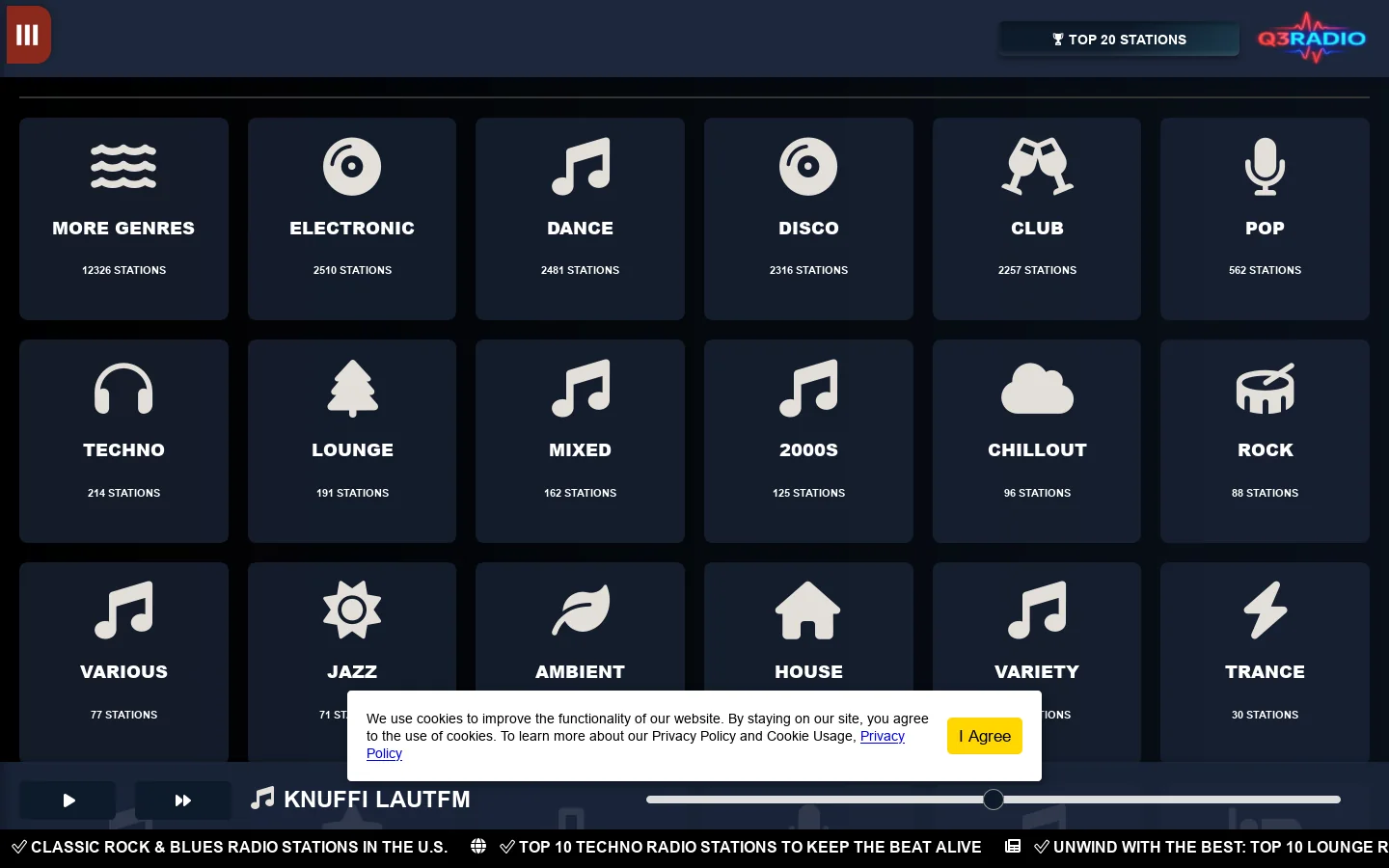Open the Privacy Policy link
This screenshot has height=868, width=1389.
coord(883,736)
